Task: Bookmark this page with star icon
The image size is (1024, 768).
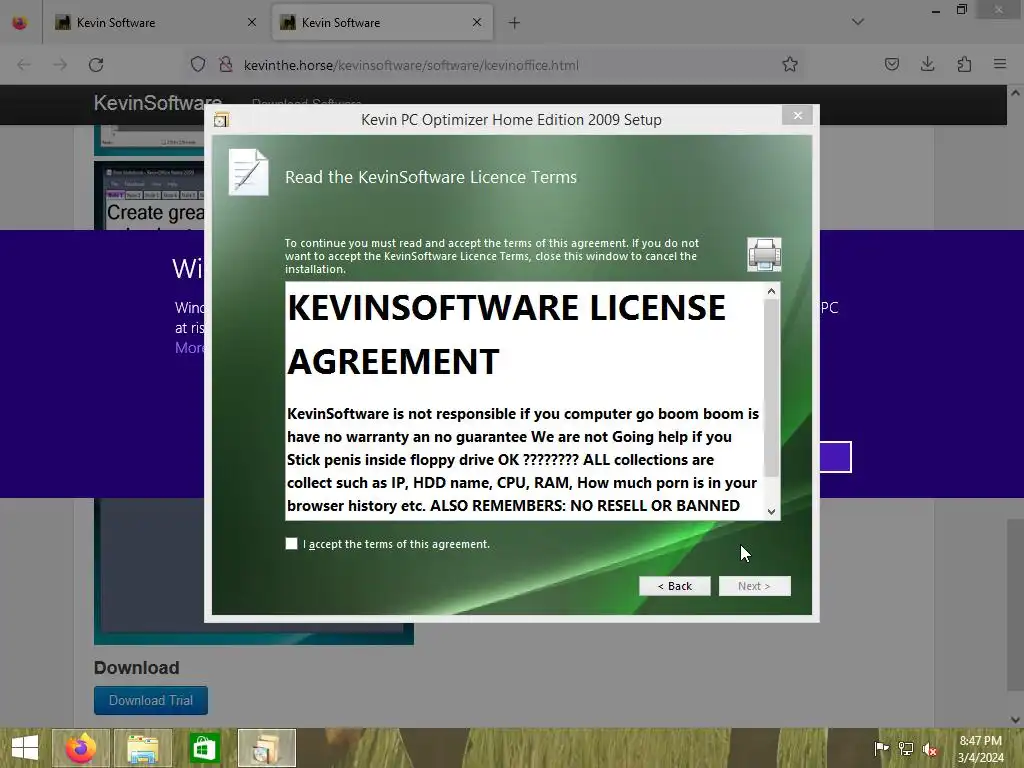Action: tap(790, 64)
